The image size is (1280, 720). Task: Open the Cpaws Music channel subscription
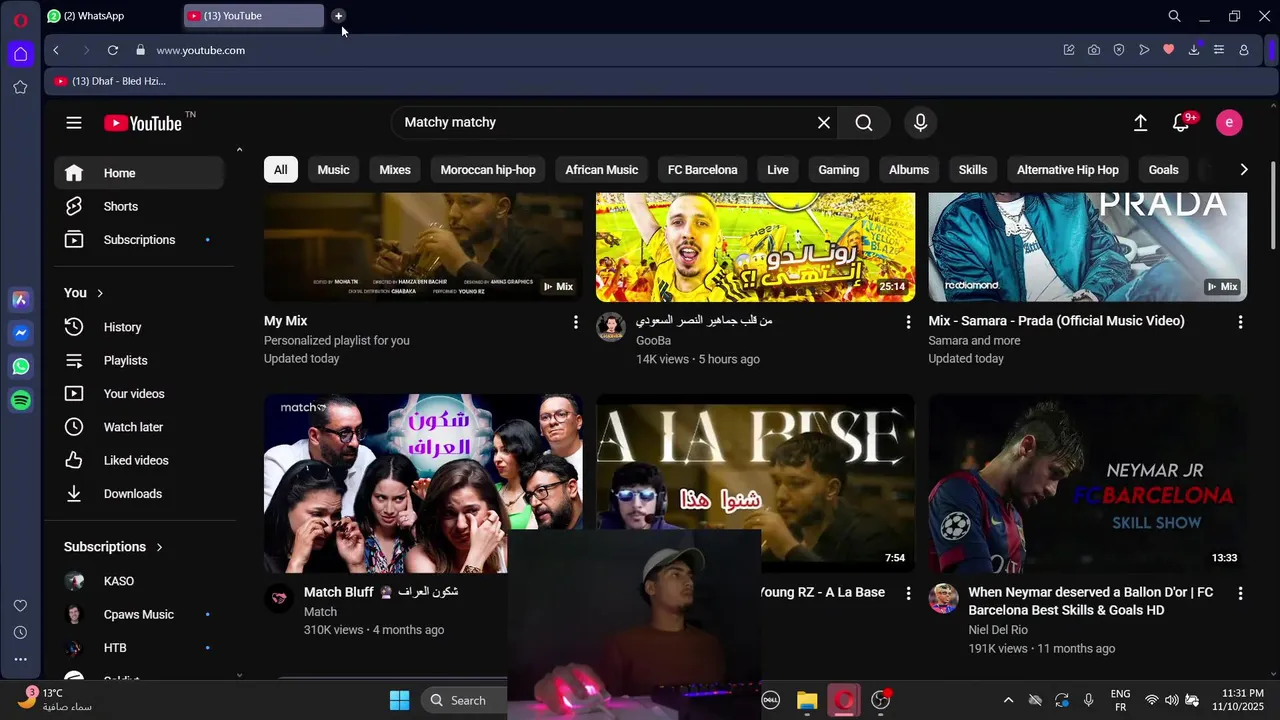pyautogui.click(x=139, y=615)
